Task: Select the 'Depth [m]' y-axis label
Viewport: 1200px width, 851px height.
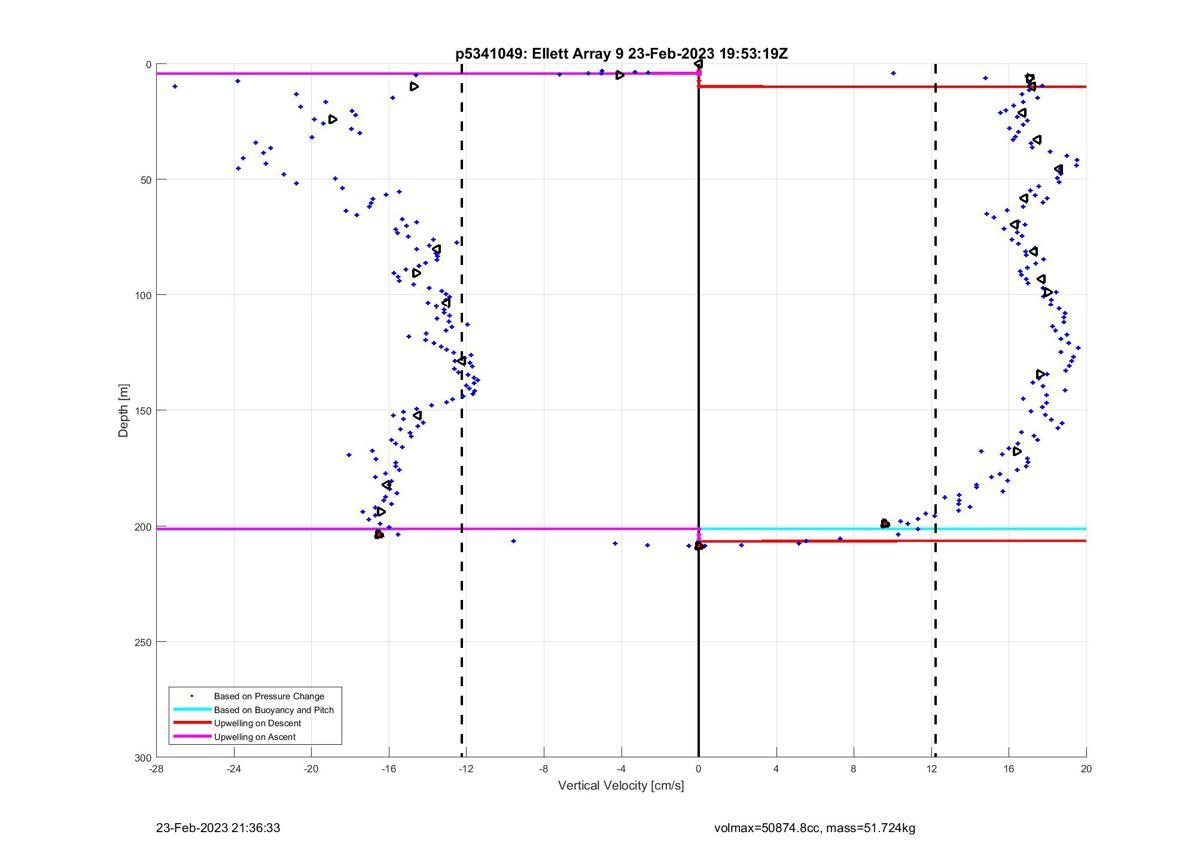Action: [124, 410]
